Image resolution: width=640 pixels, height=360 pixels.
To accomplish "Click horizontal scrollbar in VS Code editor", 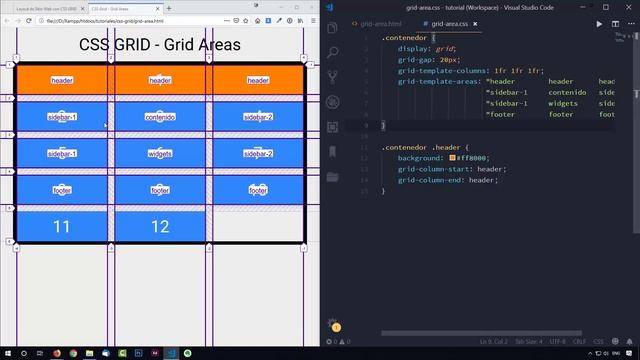I will click(482, 333).
